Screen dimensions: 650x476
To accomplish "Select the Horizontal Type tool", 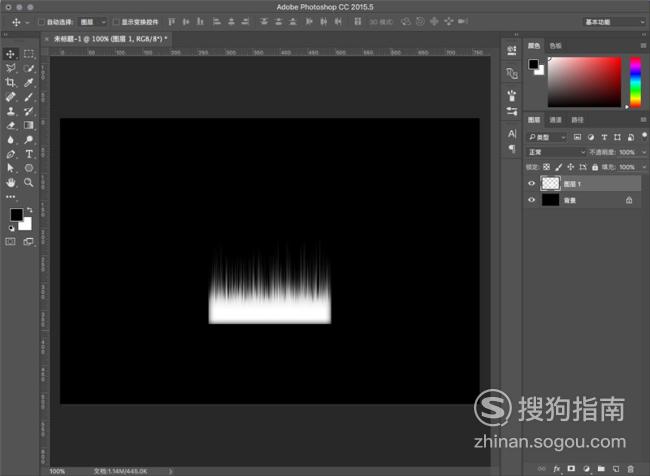I will (x=29, y=154).
